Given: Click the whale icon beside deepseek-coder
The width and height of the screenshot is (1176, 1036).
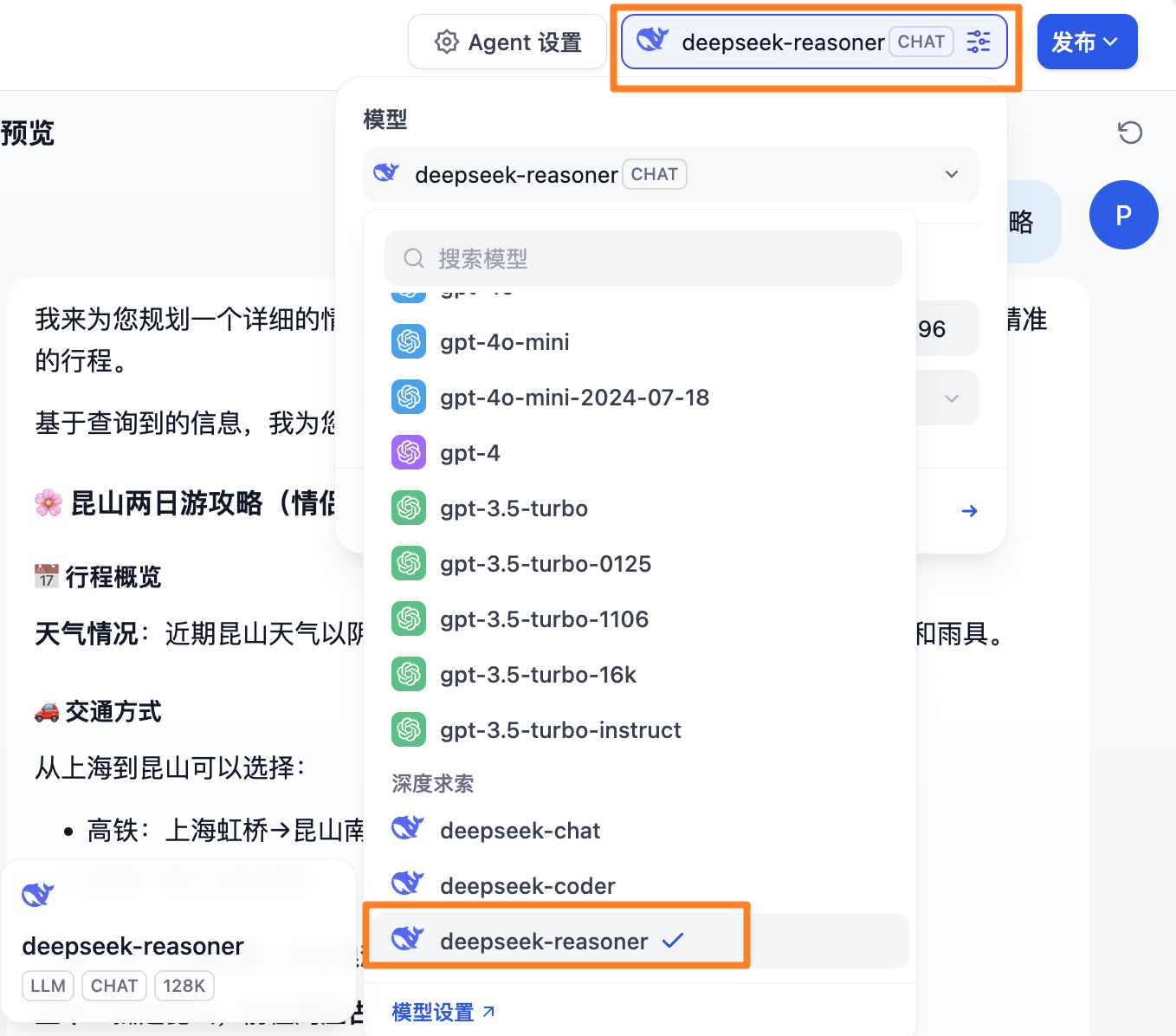Looking at the screenshot, I should point(408,884).
